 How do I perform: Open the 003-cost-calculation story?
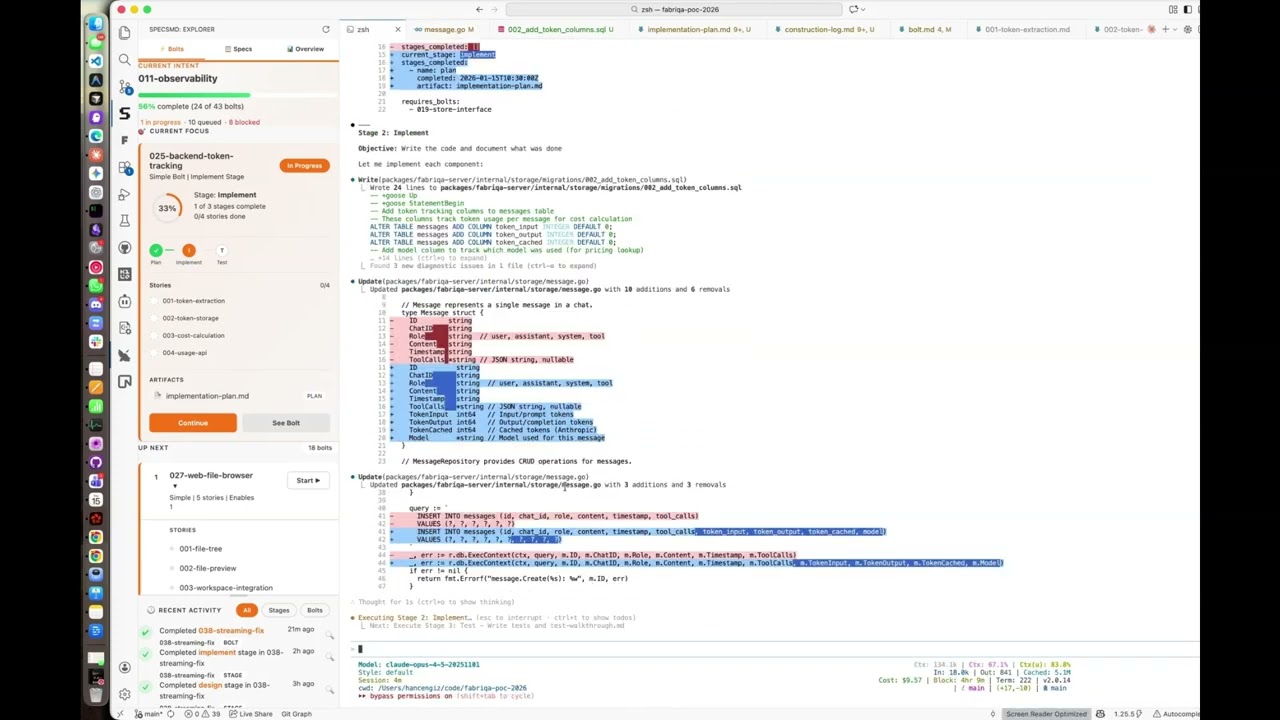[193, 335]
